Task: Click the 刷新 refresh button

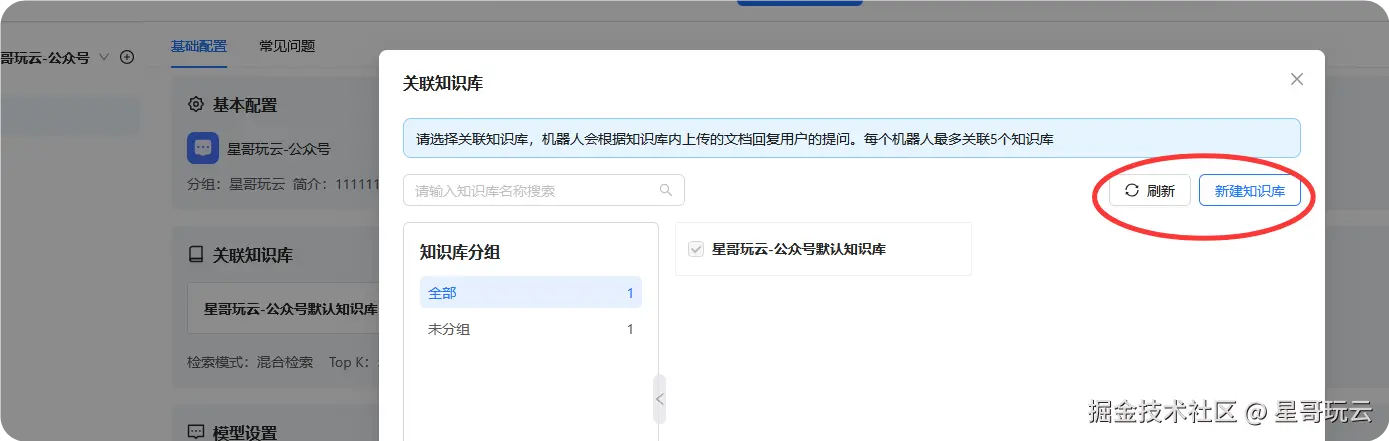Action: coord(1150,191)
